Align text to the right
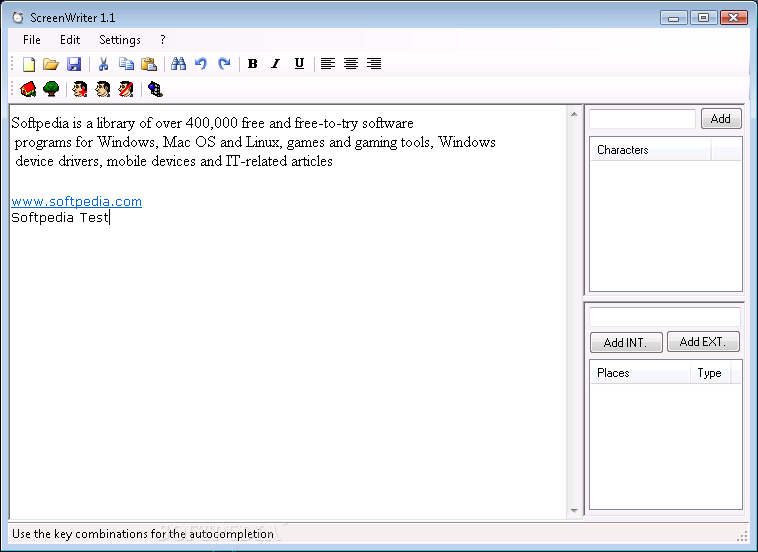Viewport: 758px width, 552px height. pos(374,64)
